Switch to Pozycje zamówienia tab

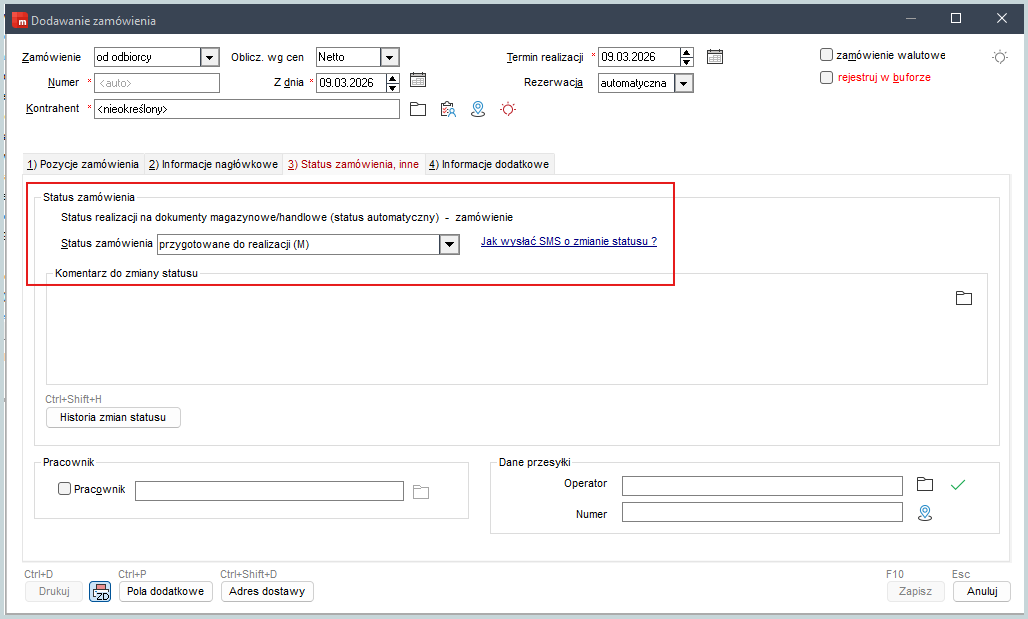click(x=83, y=164)
